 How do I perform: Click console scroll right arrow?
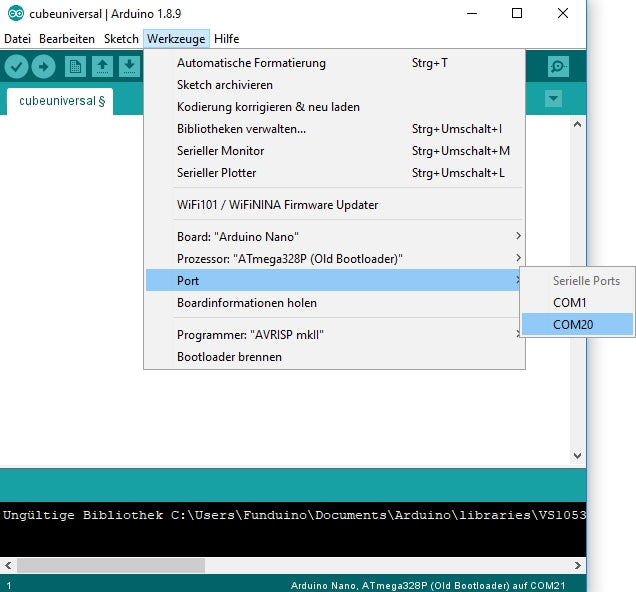coord(578,565)
